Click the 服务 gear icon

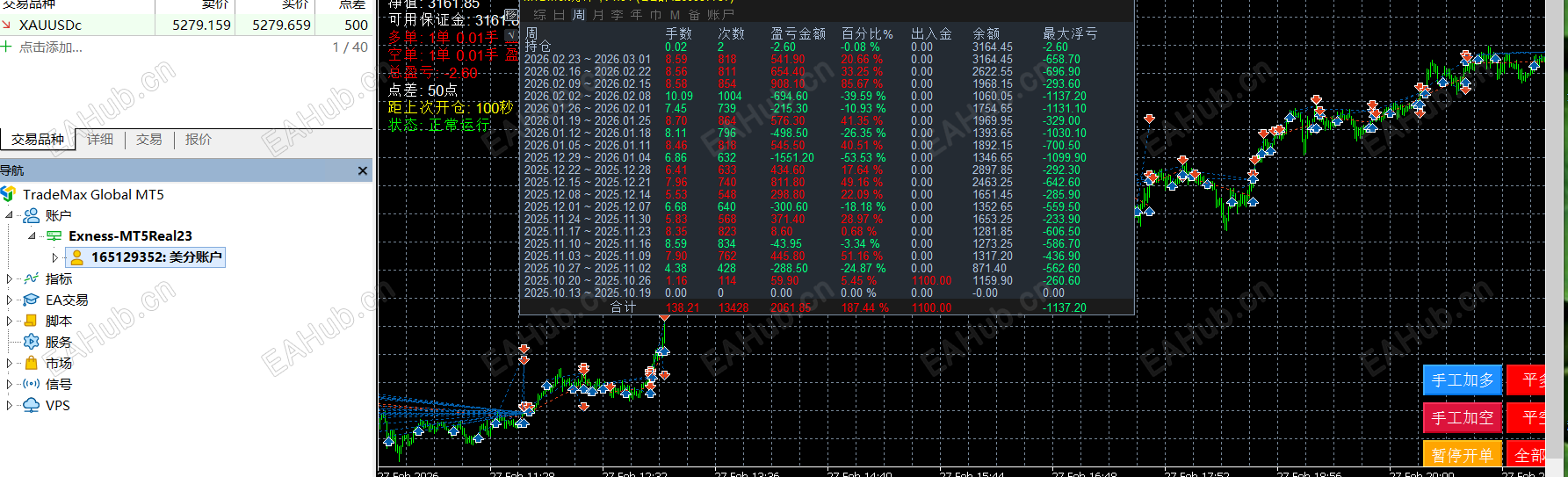(32, 342)
